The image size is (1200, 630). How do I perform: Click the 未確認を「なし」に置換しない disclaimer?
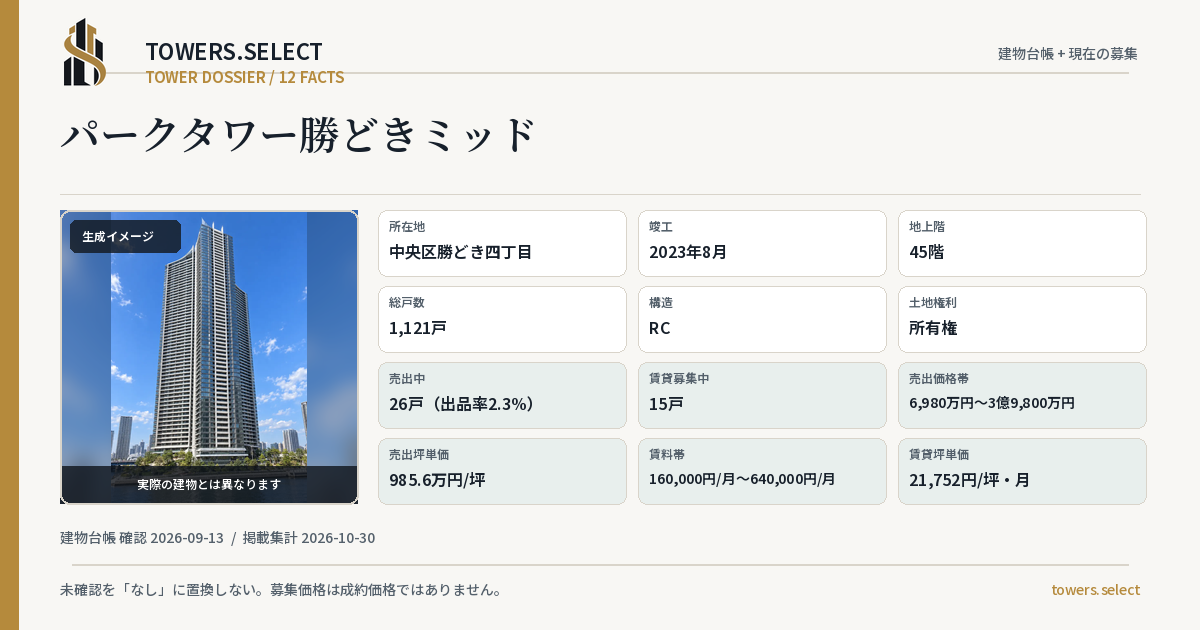(281, 590)
